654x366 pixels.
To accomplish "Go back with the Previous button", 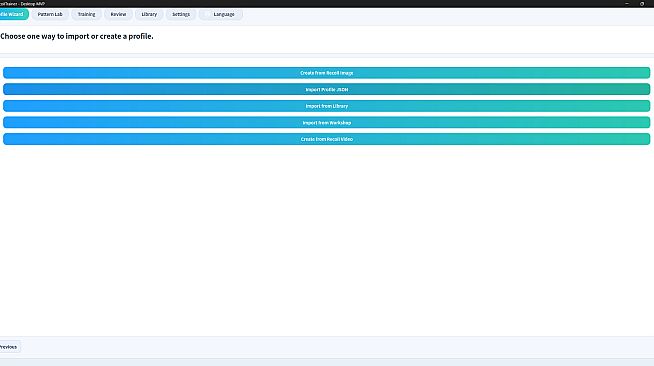I will coord(9,347).
